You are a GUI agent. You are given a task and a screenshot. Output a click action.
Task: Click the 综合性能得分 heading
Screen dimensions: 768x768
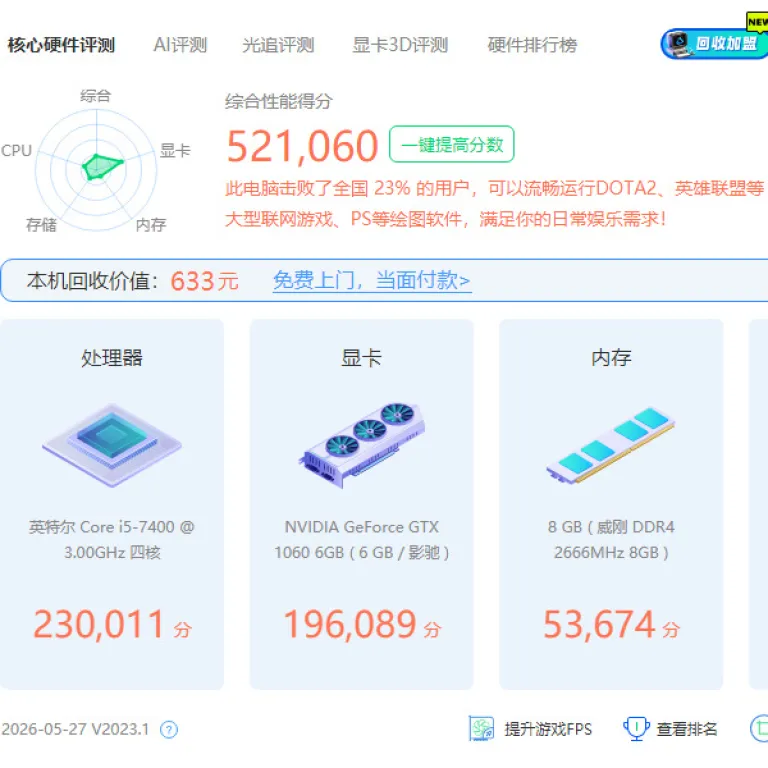(x=279, y=101)
